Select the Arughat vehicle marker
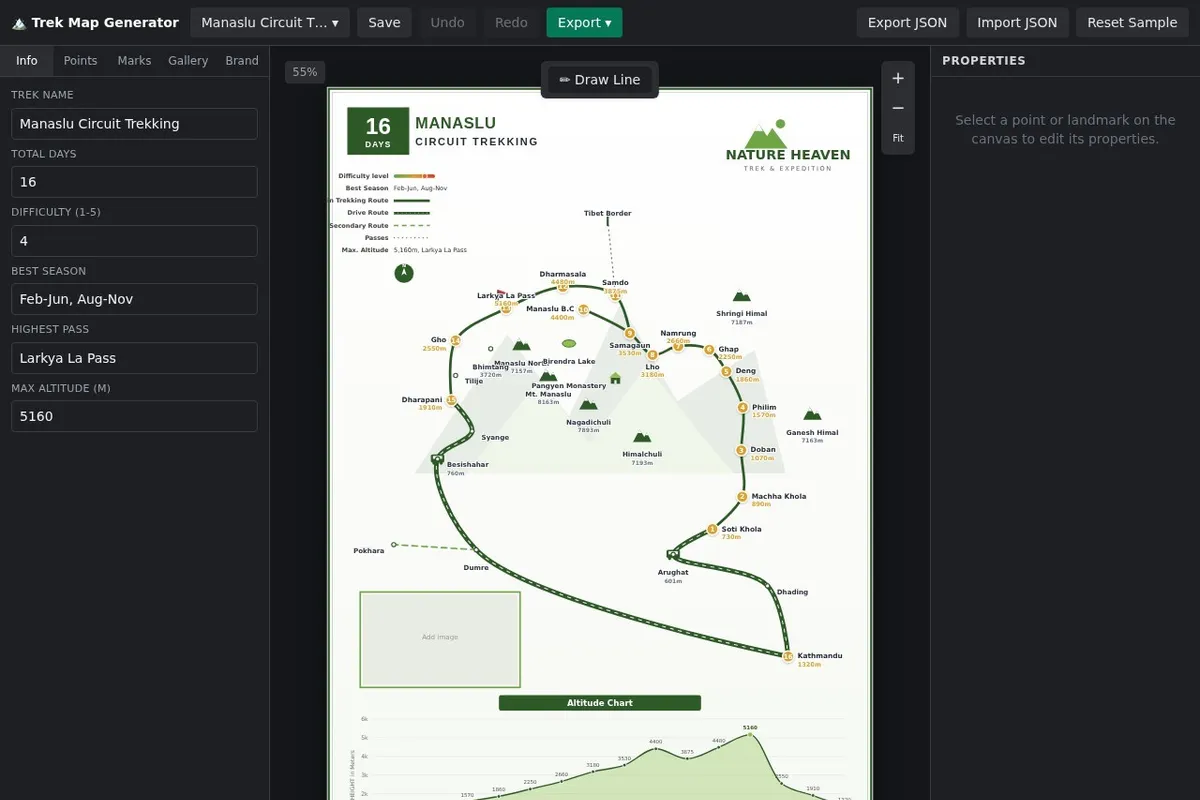The height and width of the screenshot is (800, 1200). point(673,554)
